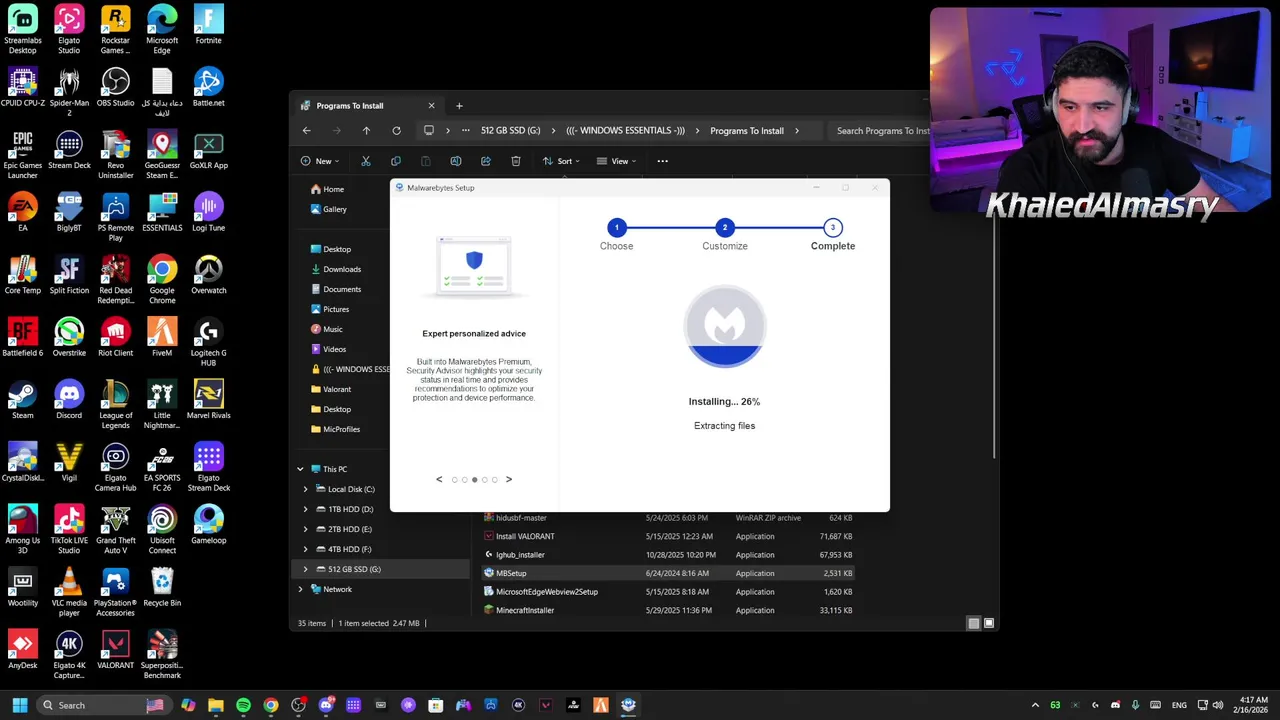
Task: Select the Install VALORANT file row
Action: coord(668,536)
